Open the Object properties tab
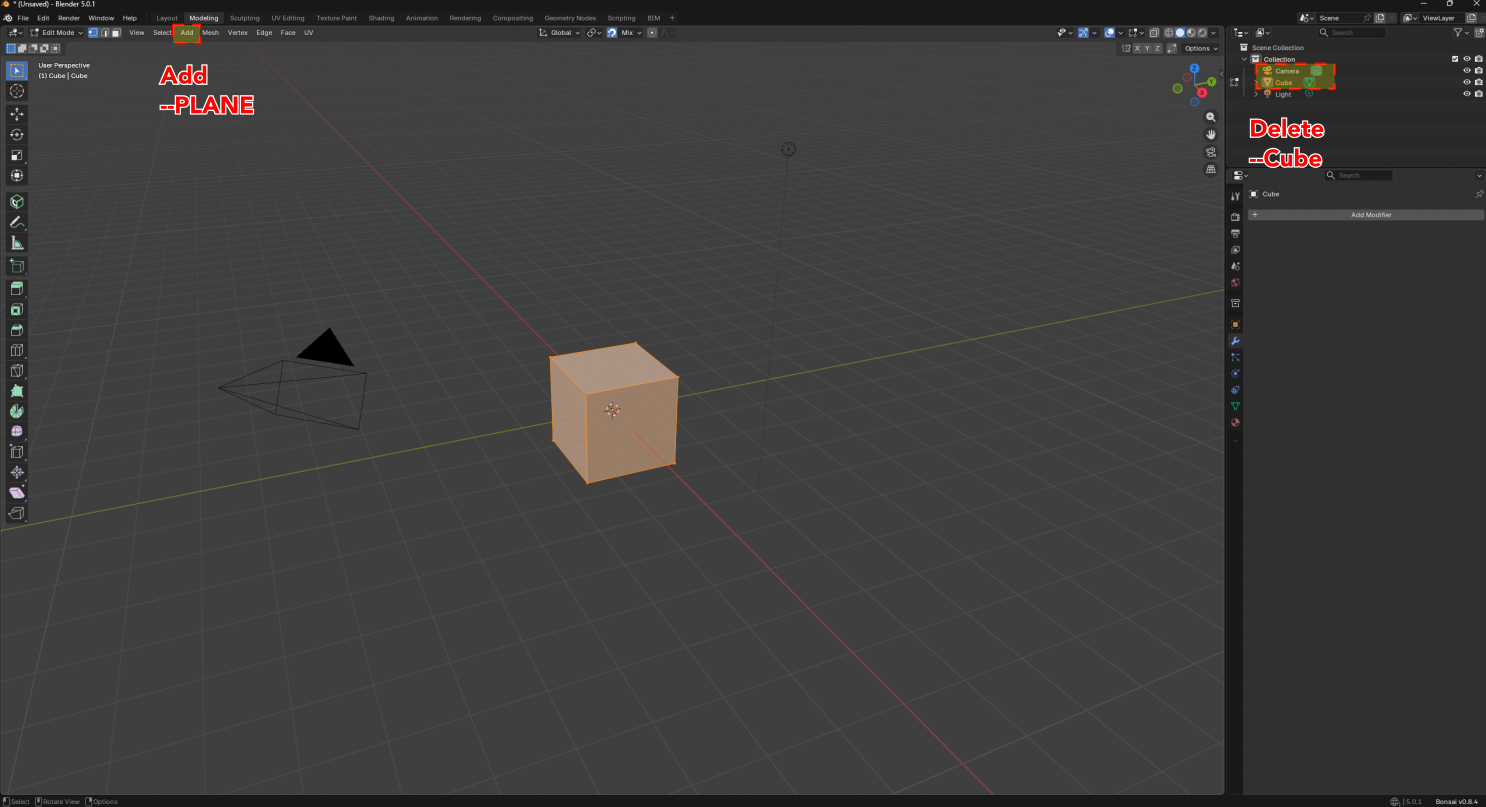Screen dimensions: 1486x807 pos(1235,325)
